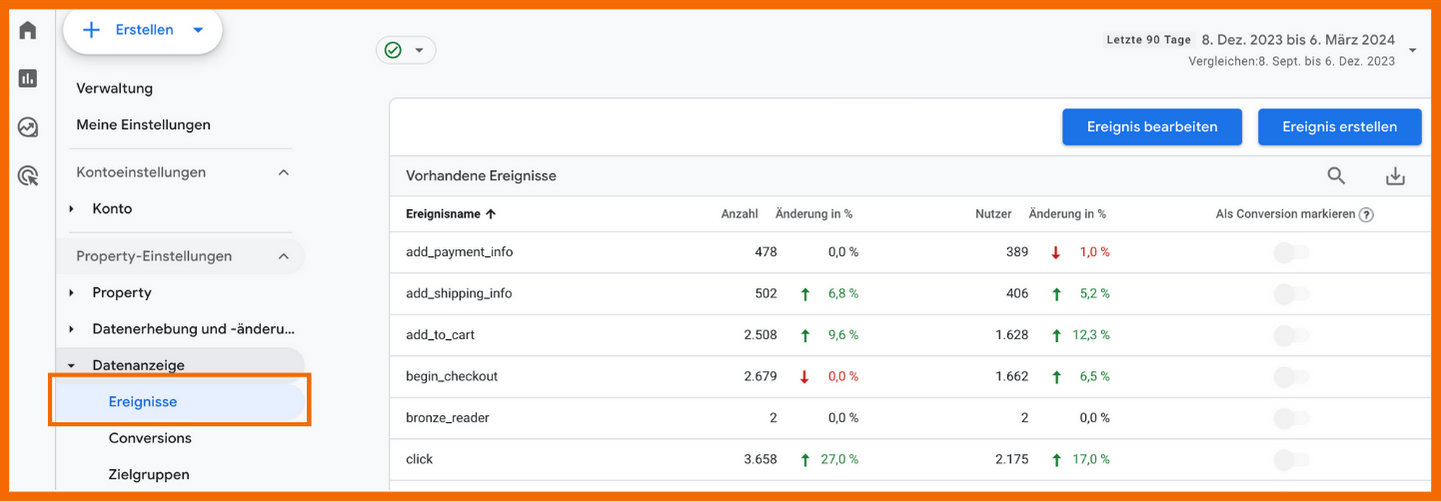Toggle conversion switch for add_payment_info
Image resolution: width=1441 pixels, height=502 pixels.
[x=1291, y=253]
